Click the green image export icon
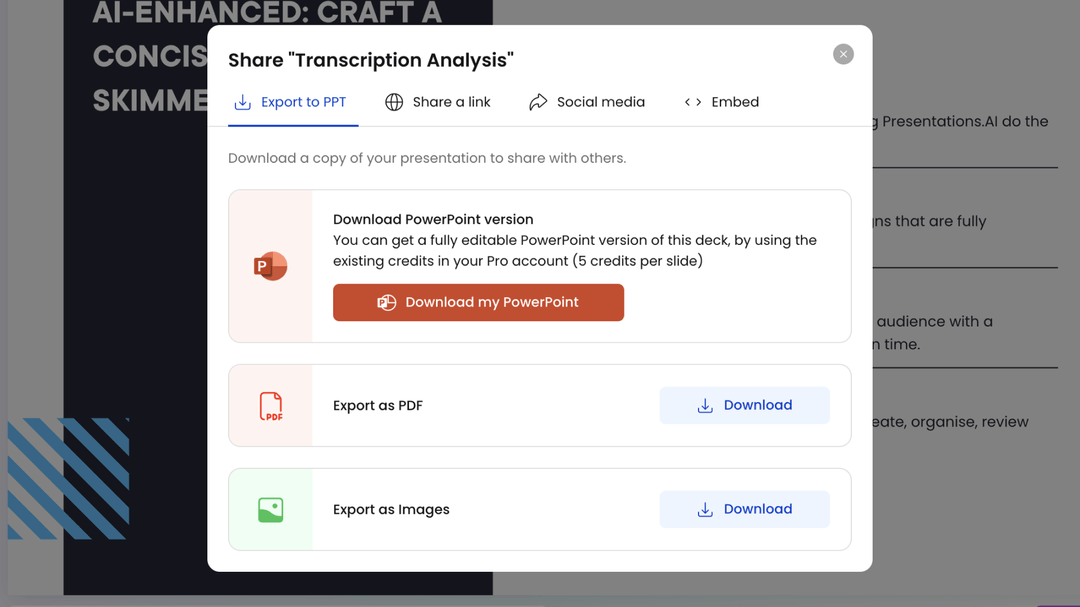Image resolution: width=1080 pixels, height=607 pixels. pos(268,509)
